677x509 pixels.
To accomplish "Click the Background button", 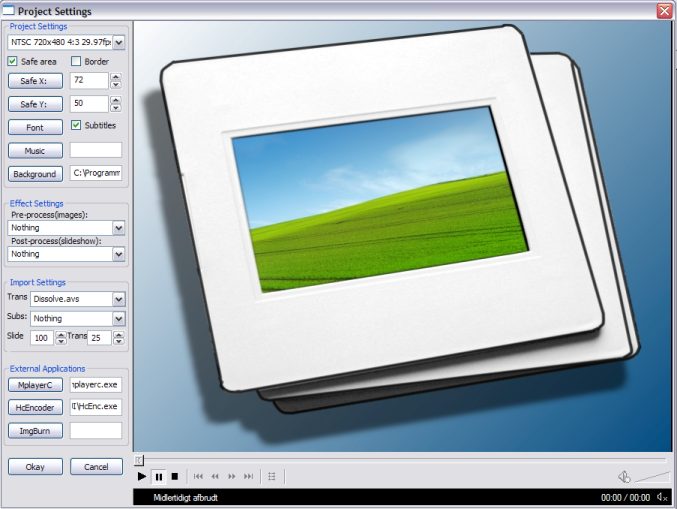I will 35,174.
